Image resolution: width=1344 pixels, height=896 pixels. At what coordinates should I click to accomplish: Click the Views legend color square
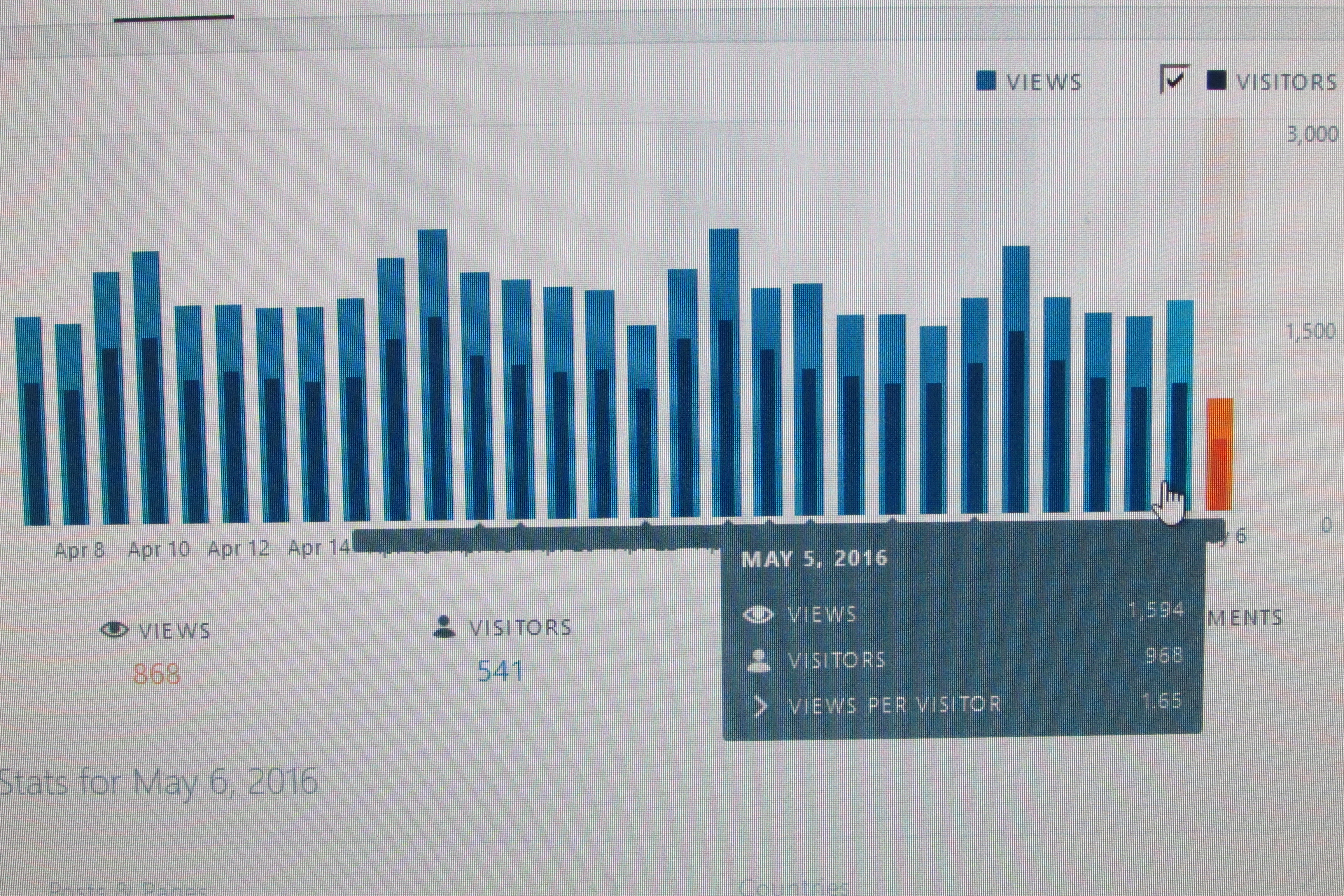pyautogui.click(x=986, y=81)
